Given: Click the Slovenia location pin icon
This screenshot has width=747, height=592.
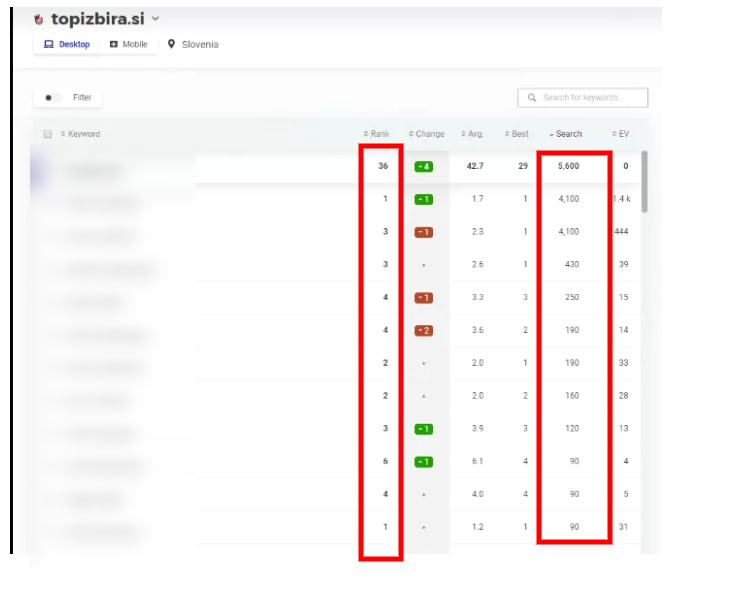Looking at the screenshot, I should [172, 44].
